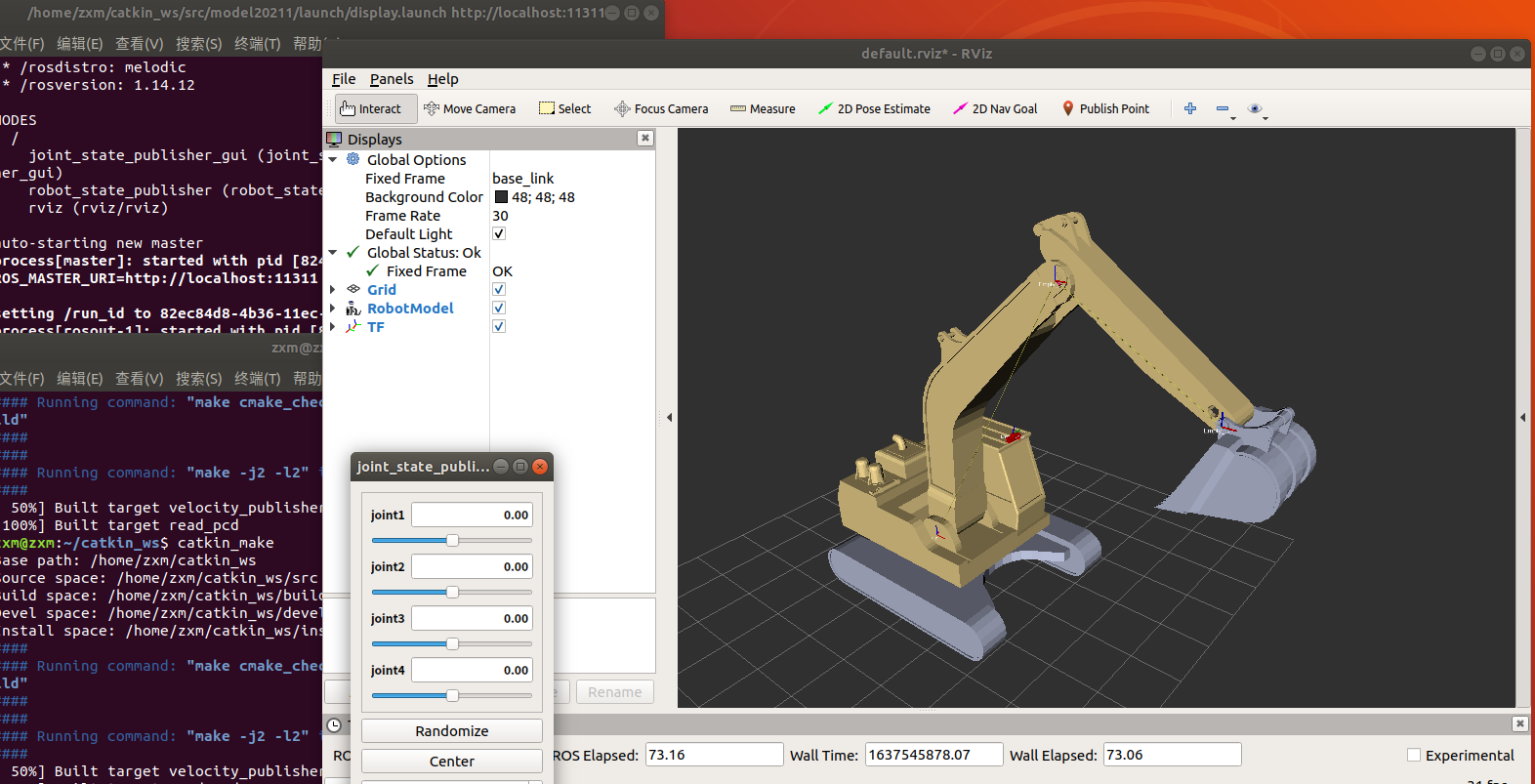
Task: Click the Rename button in Displays panel
Action: click(x=615, y=692)
